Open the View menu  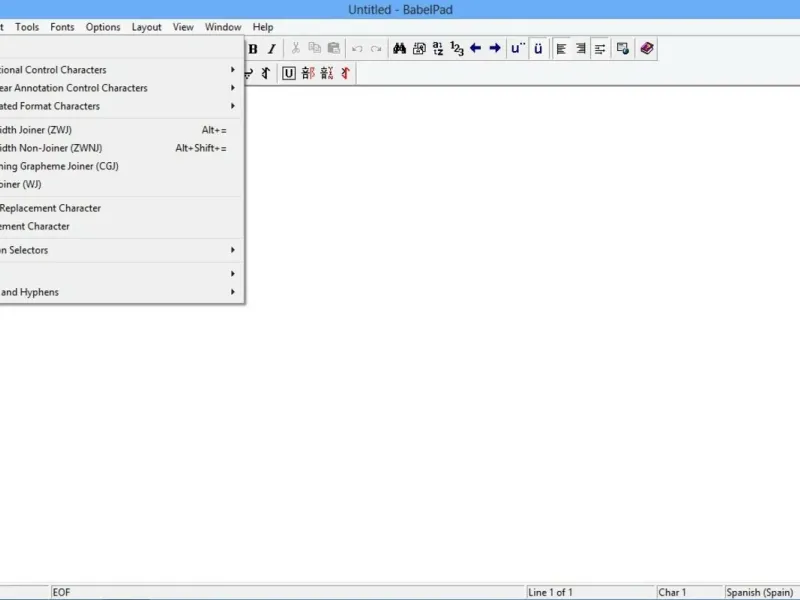coord(183,27)
